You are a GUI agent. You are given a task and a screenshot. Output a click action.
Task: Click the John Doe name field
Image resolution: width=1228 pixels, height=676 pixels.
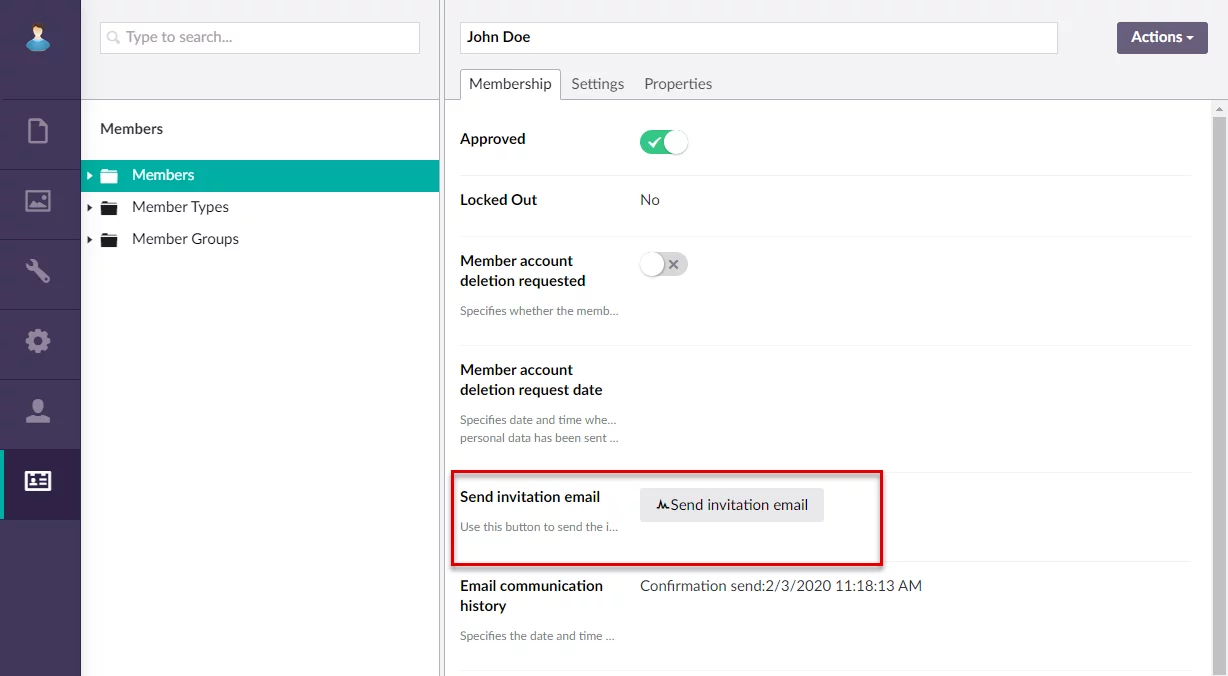[x=758, y=38]
